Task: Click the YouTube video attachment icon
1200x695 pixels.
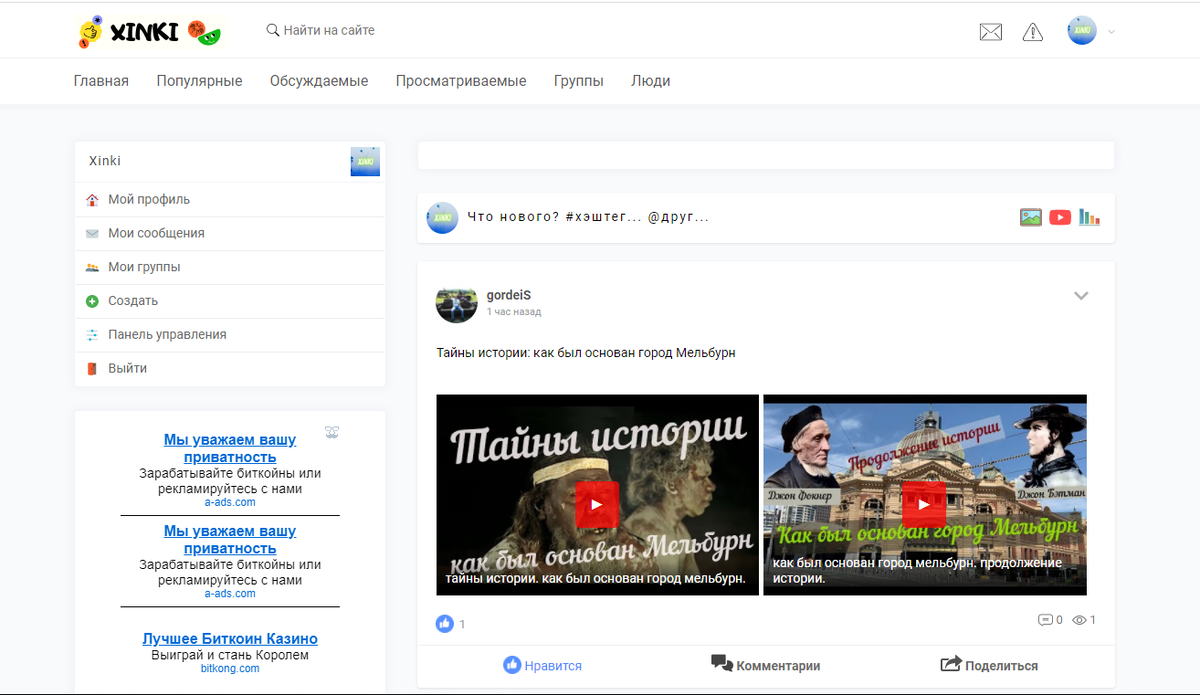Action: 1060,217
